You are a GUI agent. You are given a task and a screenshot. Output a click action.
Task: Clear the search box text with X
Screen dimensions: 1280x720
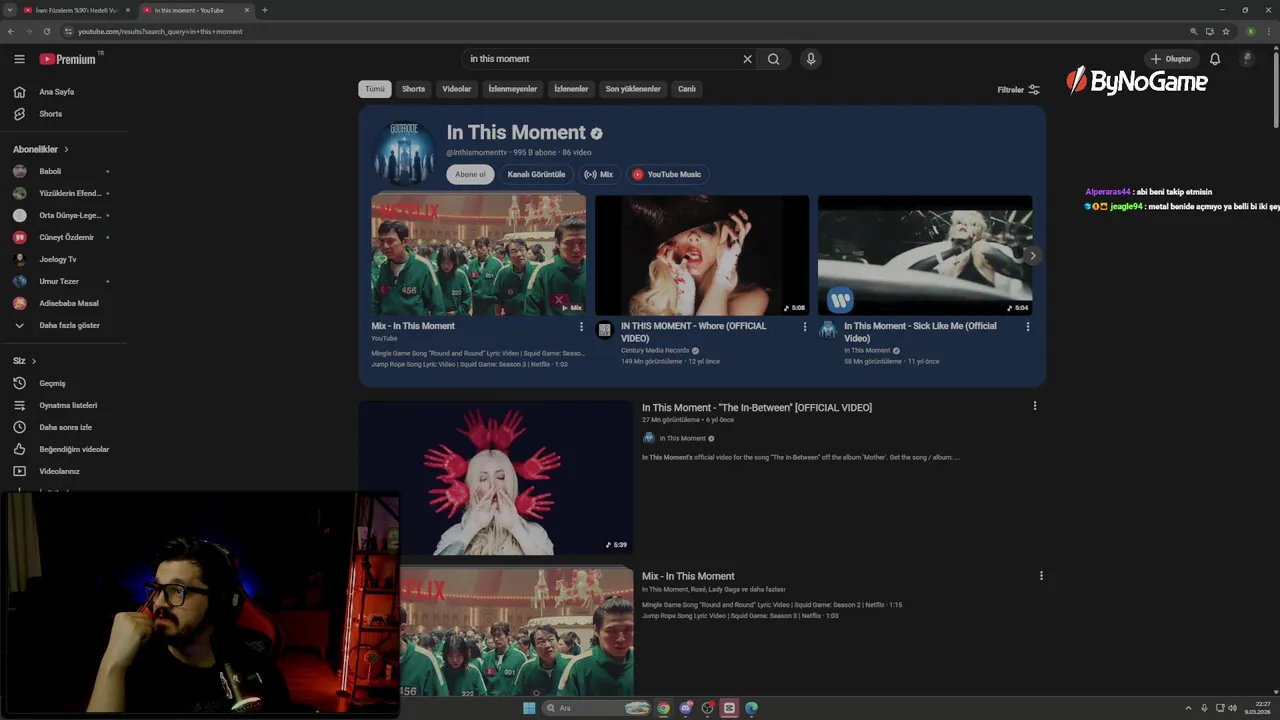[x=747, y=59]
